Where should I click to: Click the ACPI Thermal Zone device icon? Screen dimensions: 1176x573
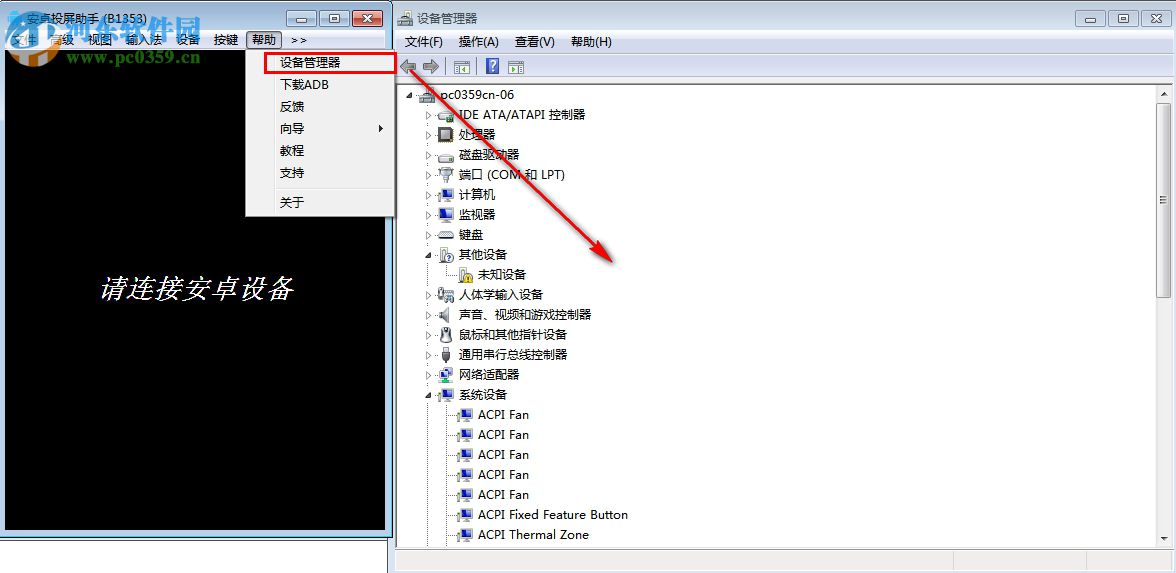point(465,535)
